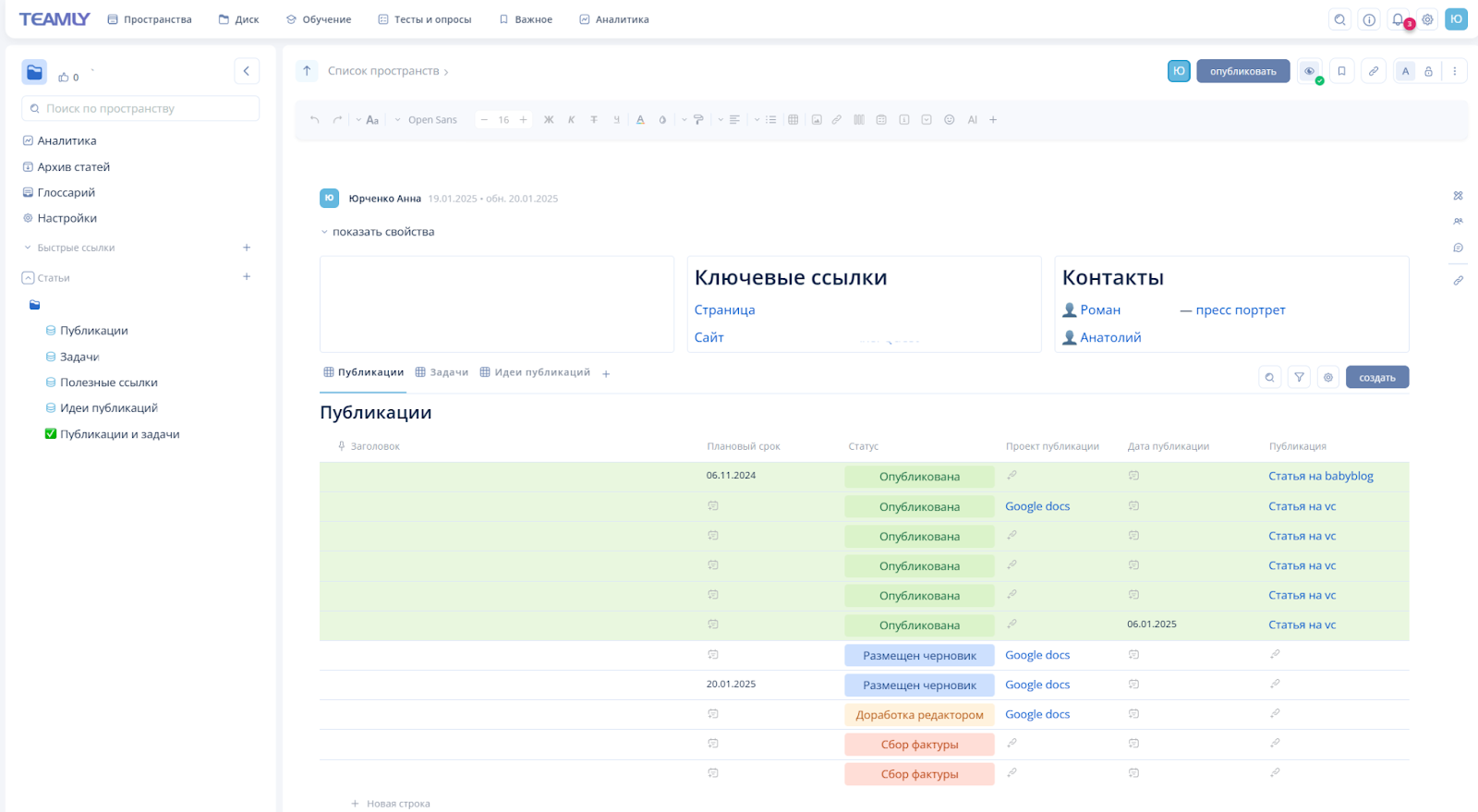Viewport: 1478px width, 812px height.
Task: Open Тесты и опросы menu item
Action: pyautogui.click(x=425, y=19)
